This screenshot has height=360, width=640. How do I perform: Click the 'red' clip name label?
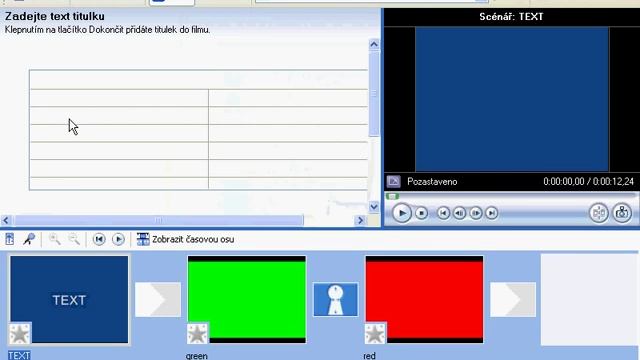pyautogui.click(x=369, y=356)
